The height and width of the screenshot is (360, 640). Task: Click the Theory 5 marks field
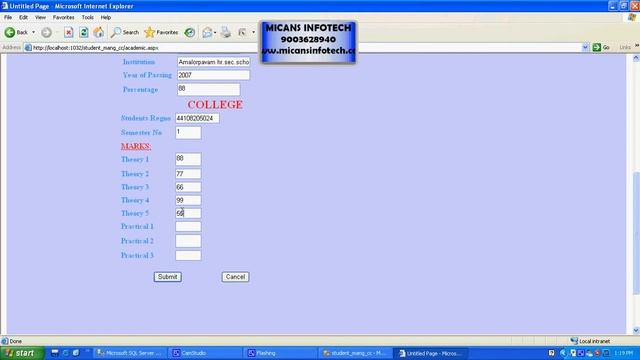tap(188, 213)
